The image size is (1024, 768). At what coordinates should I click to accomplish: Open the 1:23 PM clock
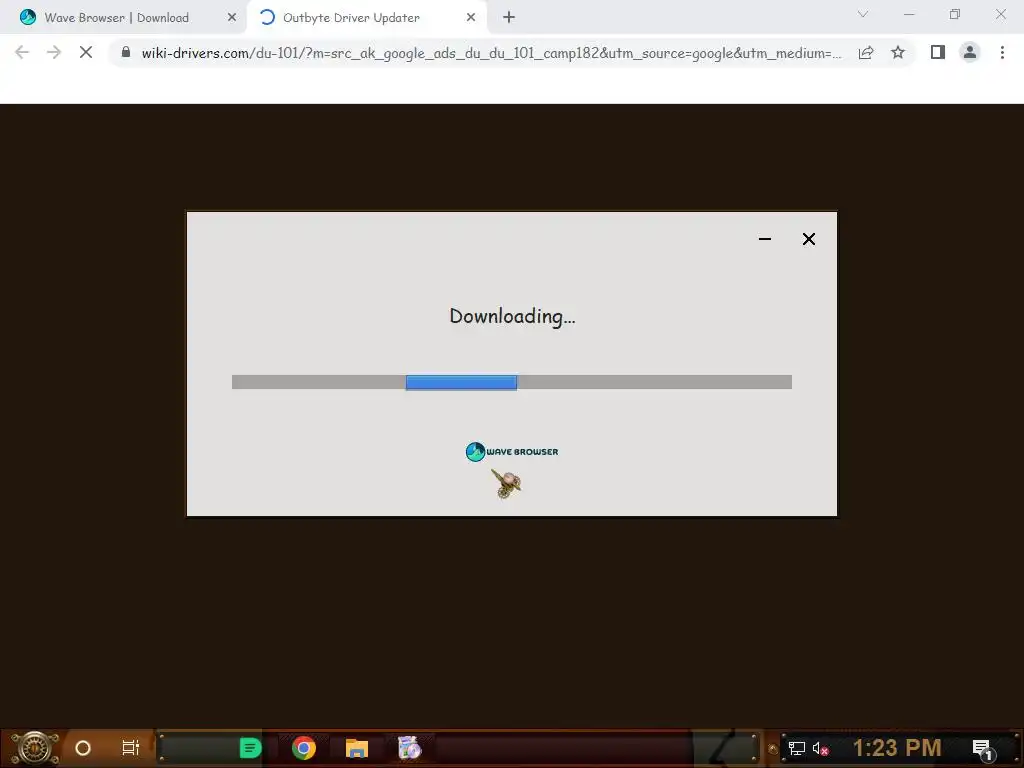[897, 748]
